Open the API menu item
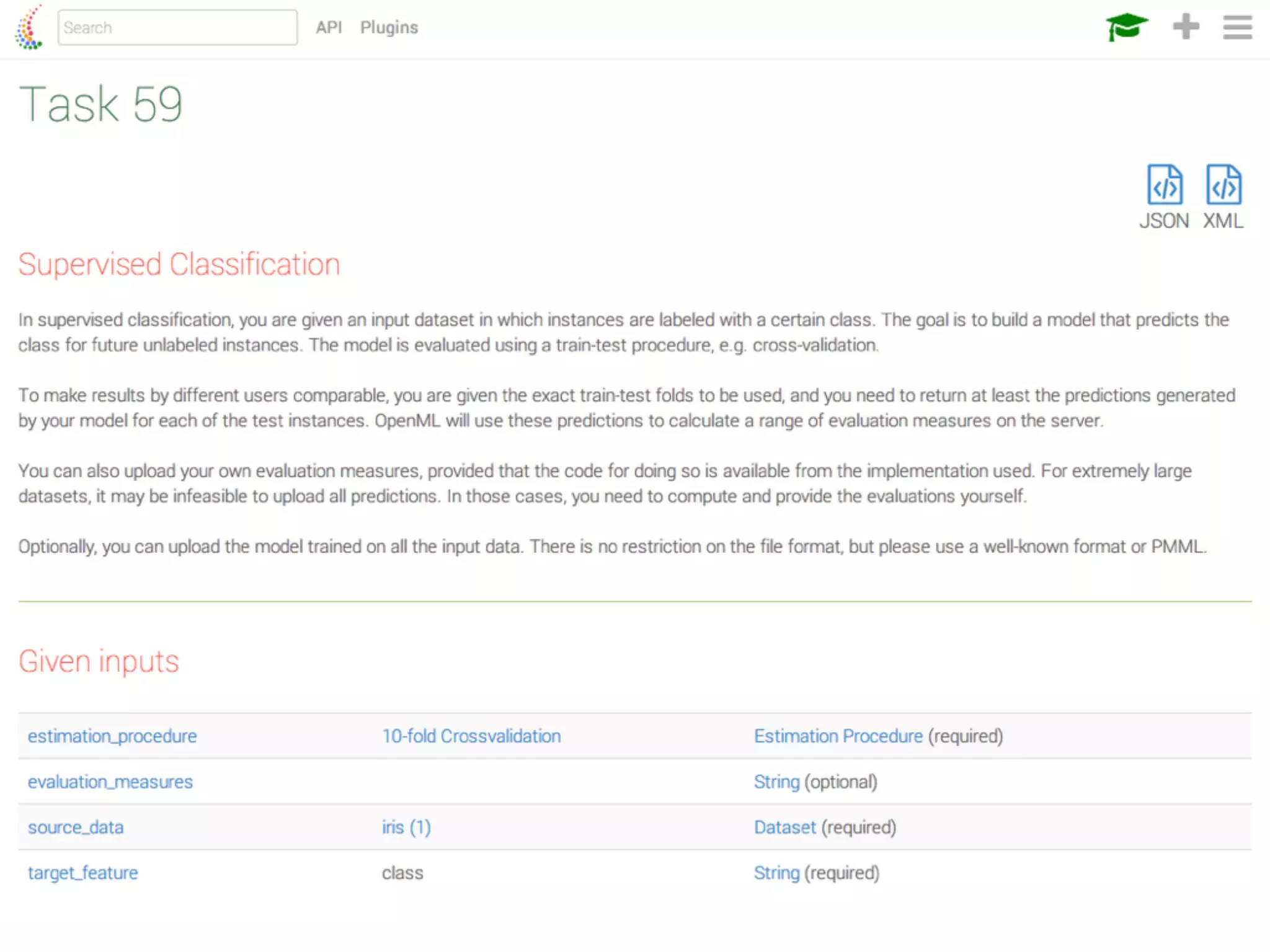The image size is (1270, 952). 329,28
